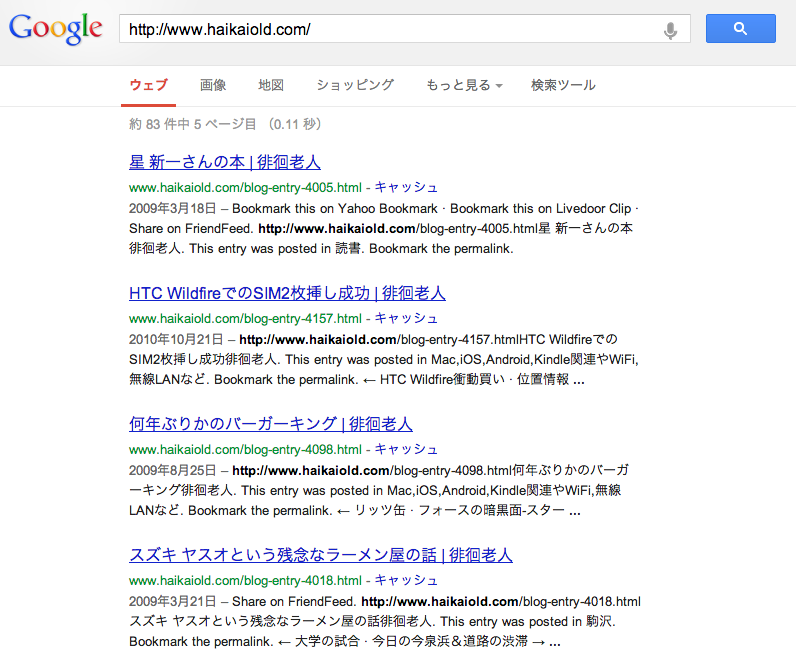The image size is (796, 663).
Task: Click キャッシュ link for blog-entry-4018
Action: (406, 580)
